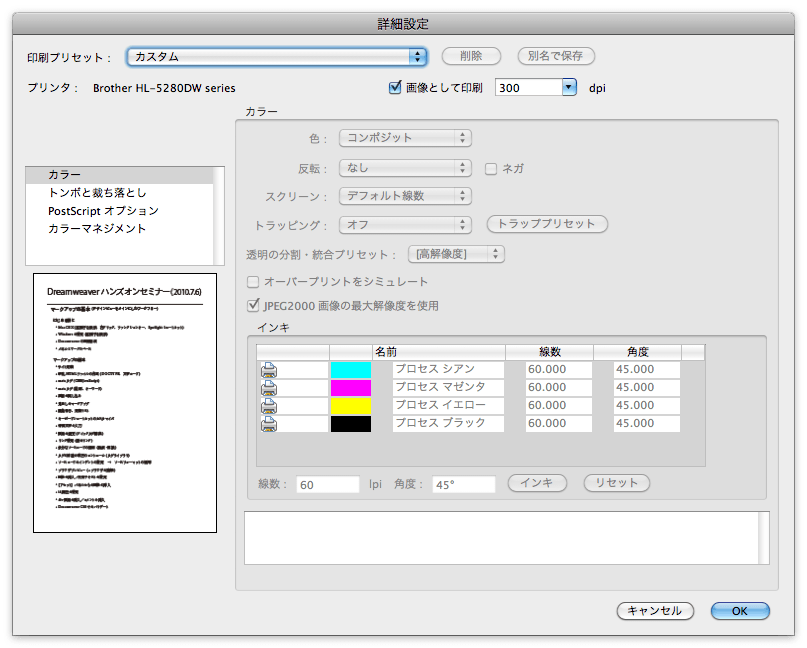Click the 角度 column header in ink table
807x648 pixels.
[x=638, y=352]
